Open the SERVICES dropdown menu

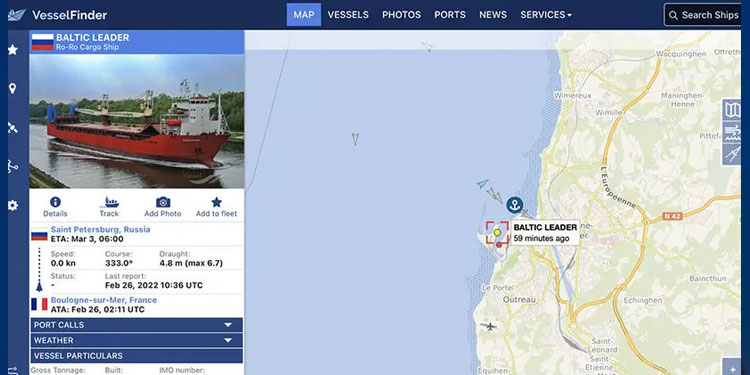pos(546,15)
